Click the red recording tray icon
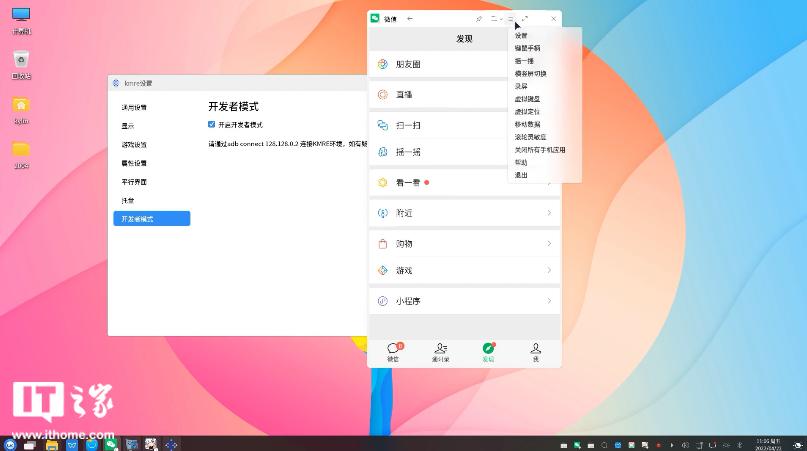Image resolution: width=807 pixels, height=451 pixels. tap(658, 445)
